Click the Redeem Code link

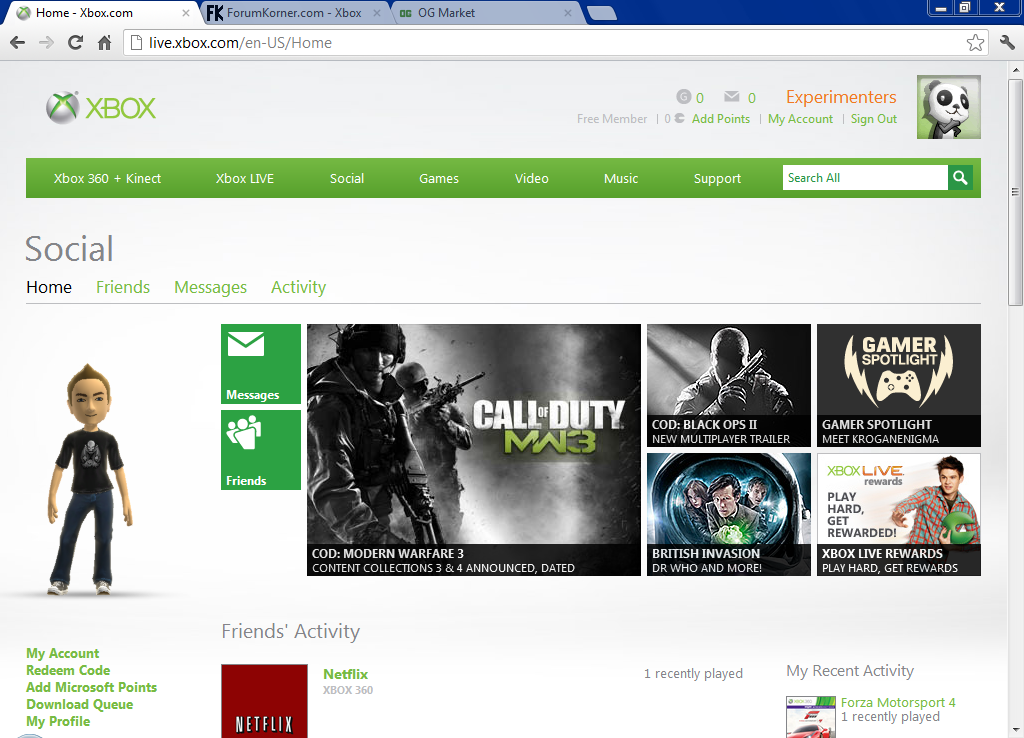(x=68, y=671)
